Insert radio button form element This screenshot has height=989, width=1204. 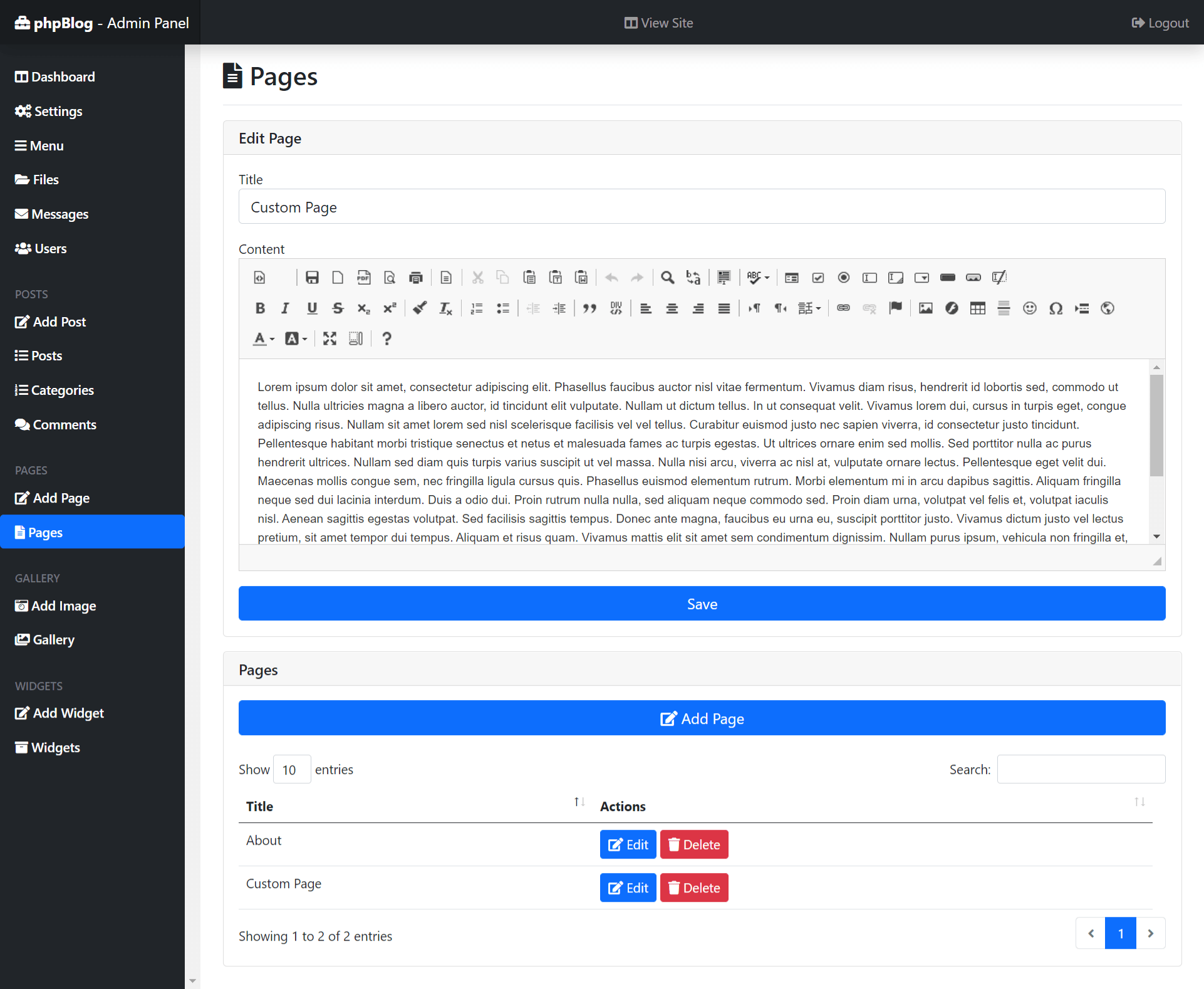(x=844, y=278)
